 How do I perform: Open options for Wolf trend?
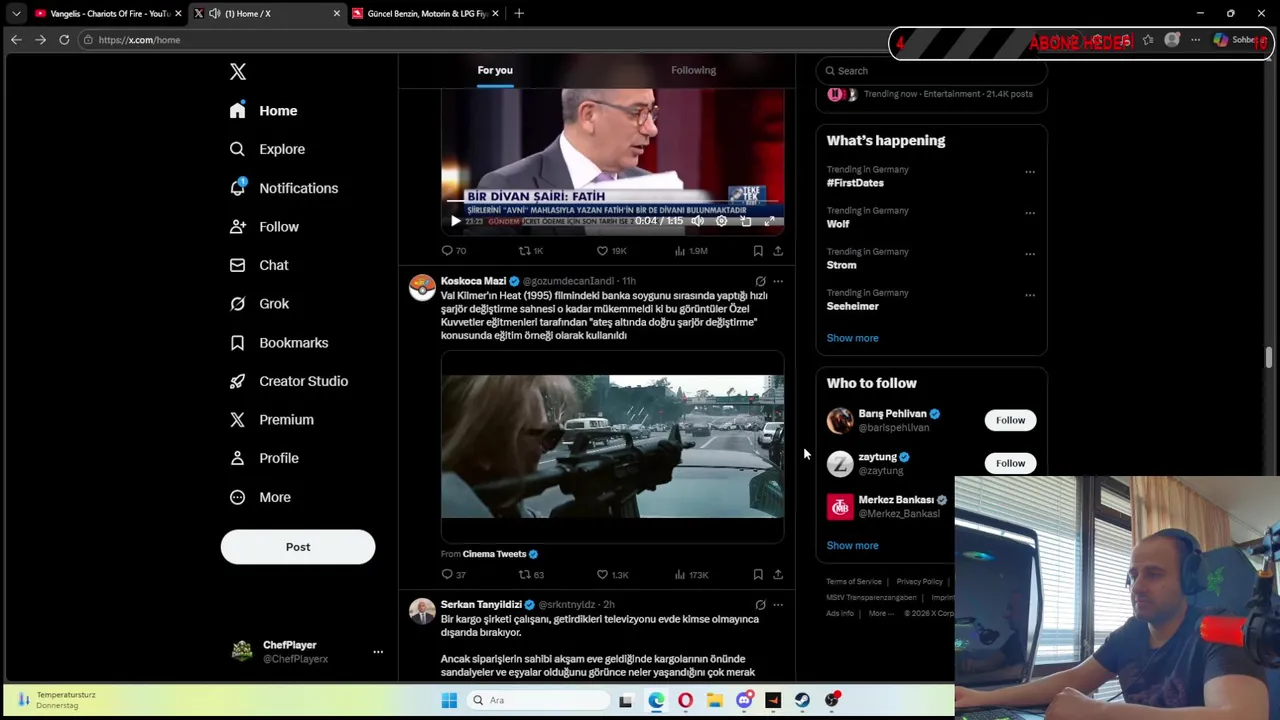click(1030, 213)
